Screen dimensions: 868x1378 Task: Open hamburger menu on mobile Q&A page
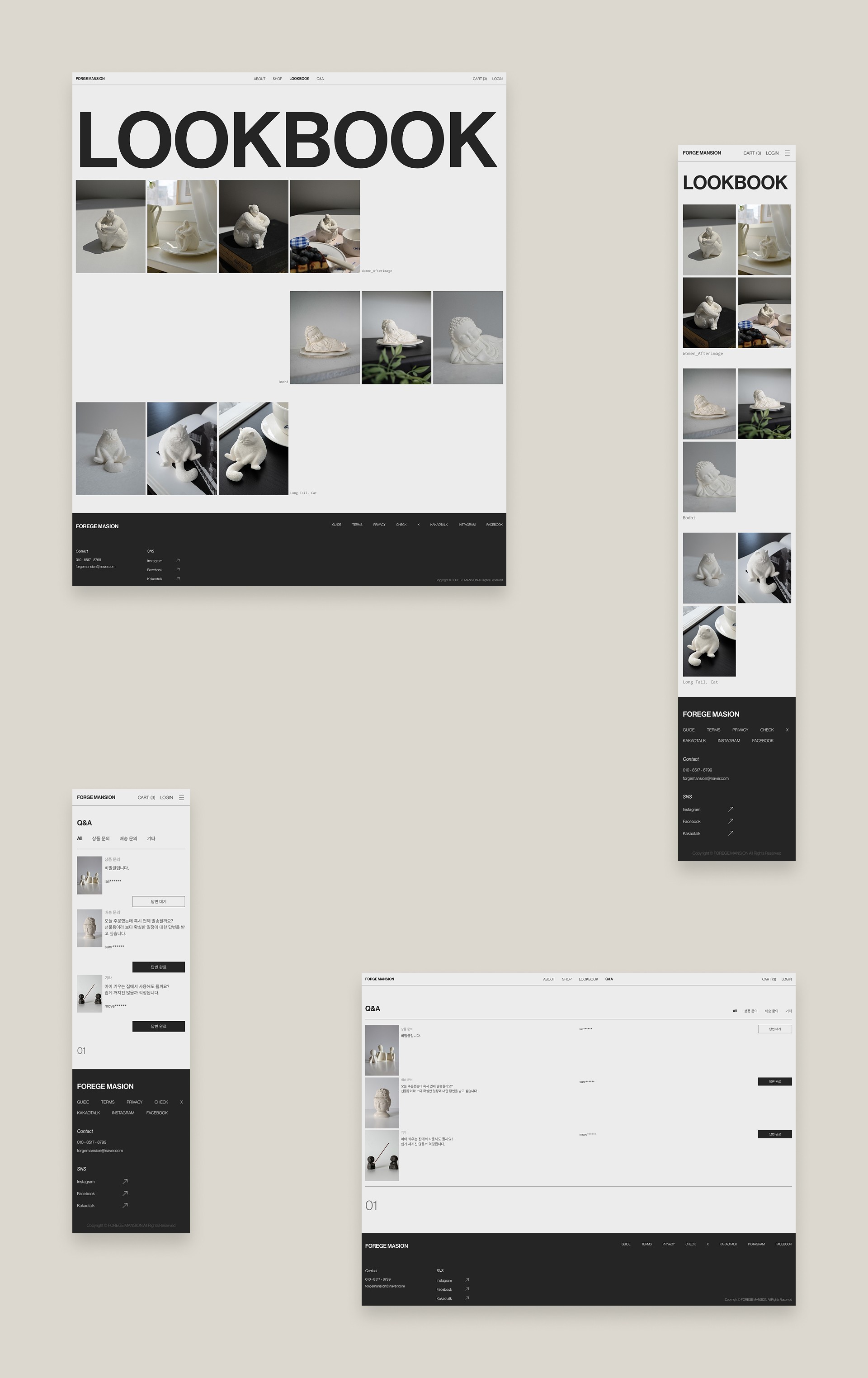pos(181,797)
